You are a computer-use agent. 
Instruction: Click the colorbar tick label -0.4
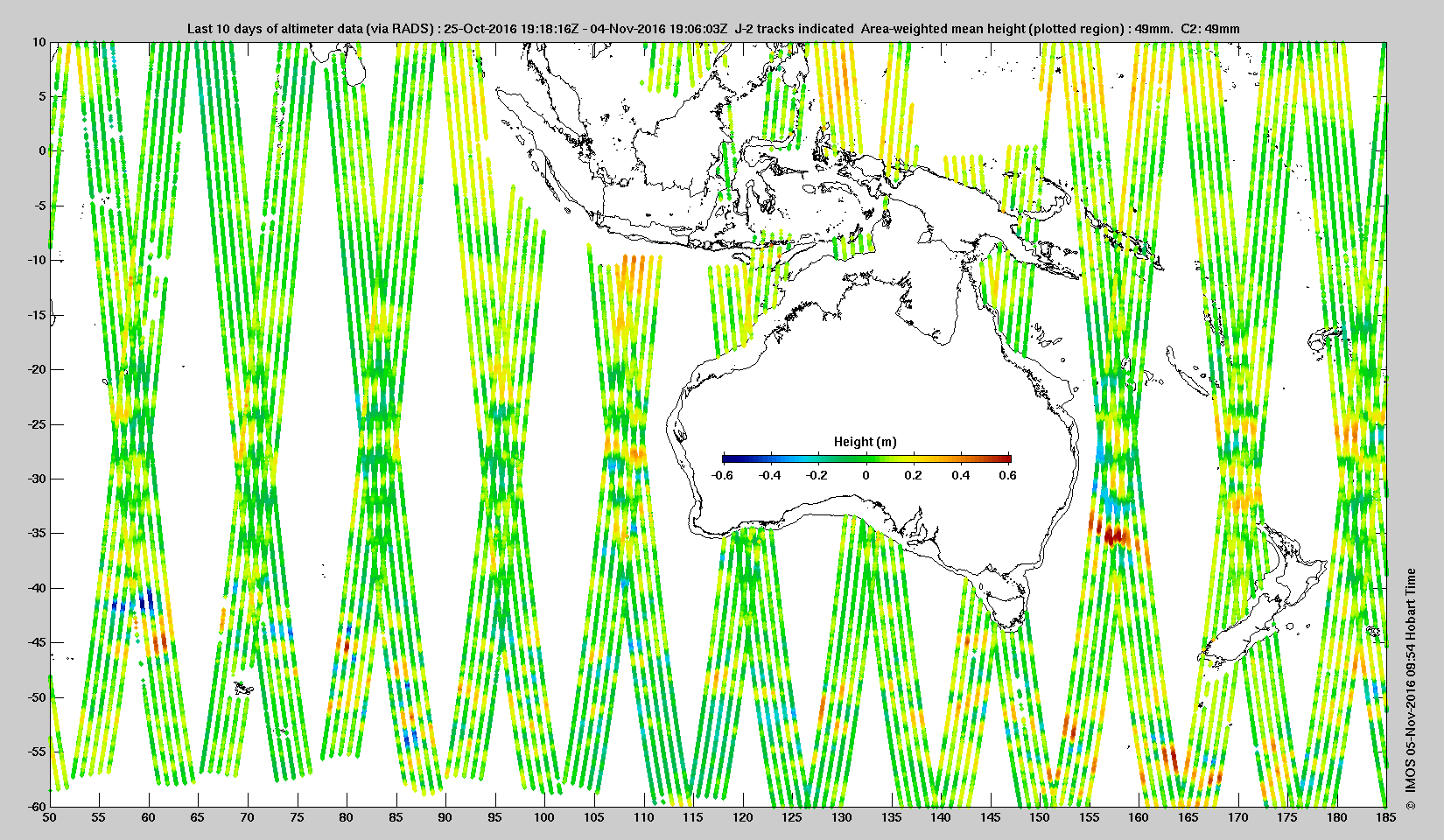(x=769, y=476)
